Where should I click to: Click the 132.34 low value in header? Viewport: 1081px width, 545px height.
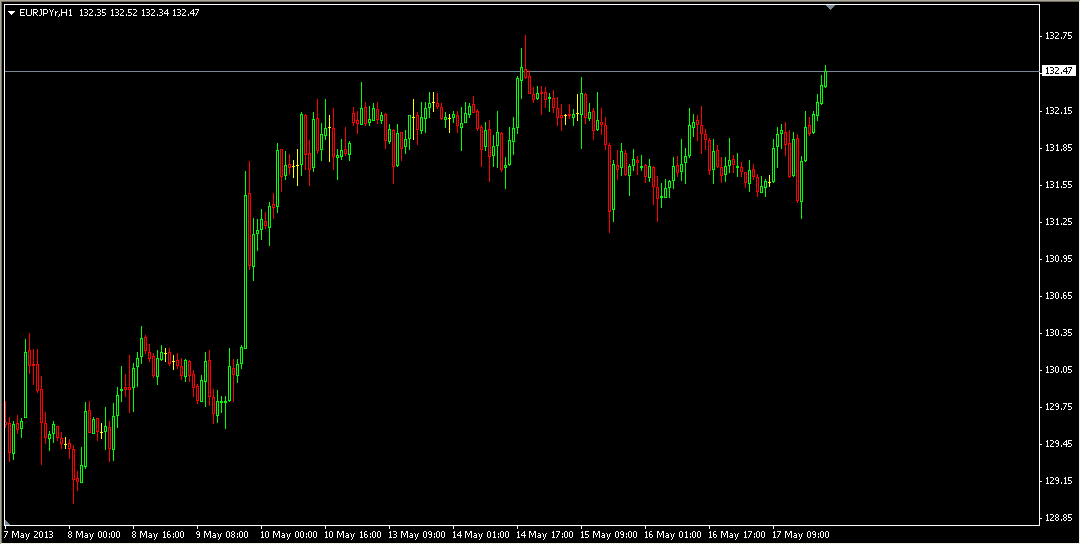[154, 12]
